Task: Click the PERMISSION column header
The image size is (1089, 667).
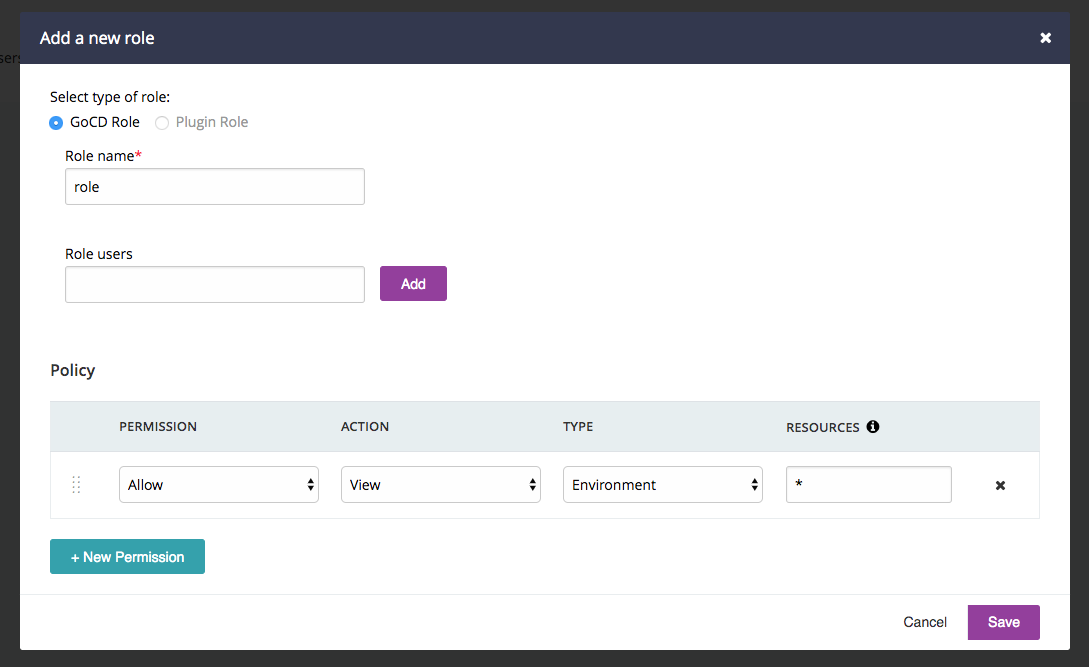Action: point(158,427)
